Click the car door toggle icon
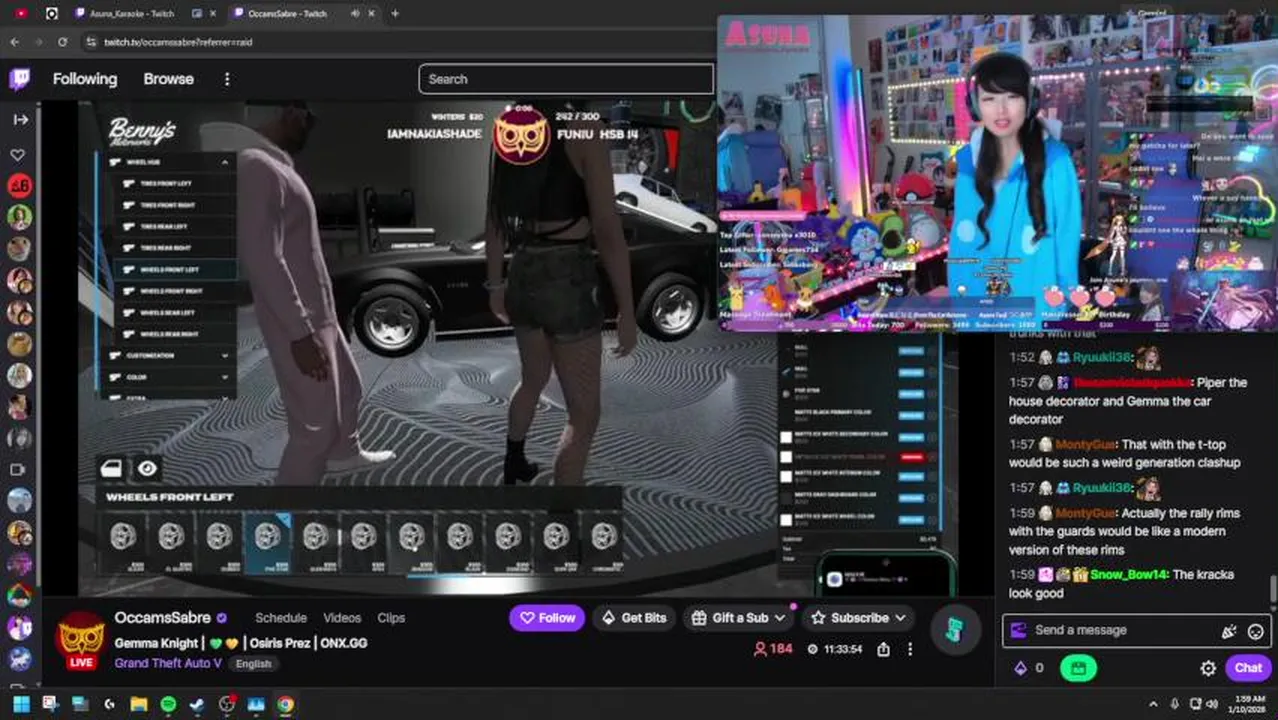This screenshot has width=1278, height=720. tap(112, 468)
